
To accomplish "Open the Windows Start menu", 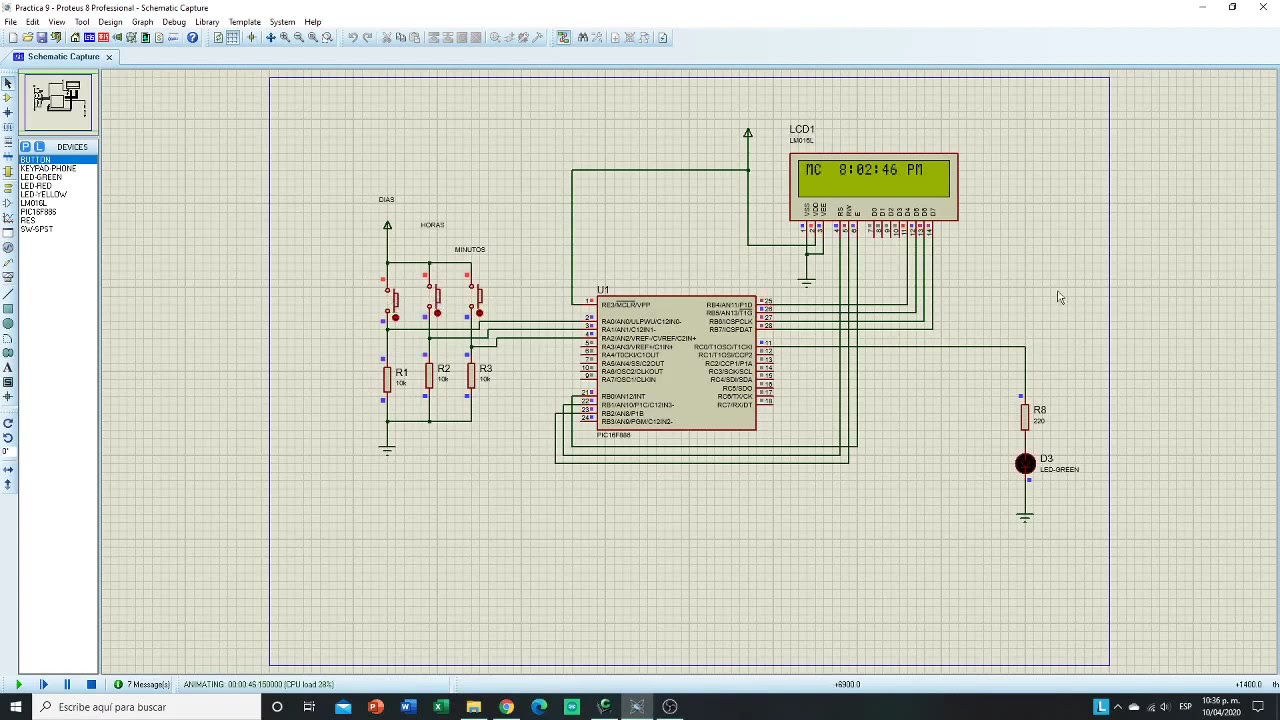I will click(x=16, y=707).
